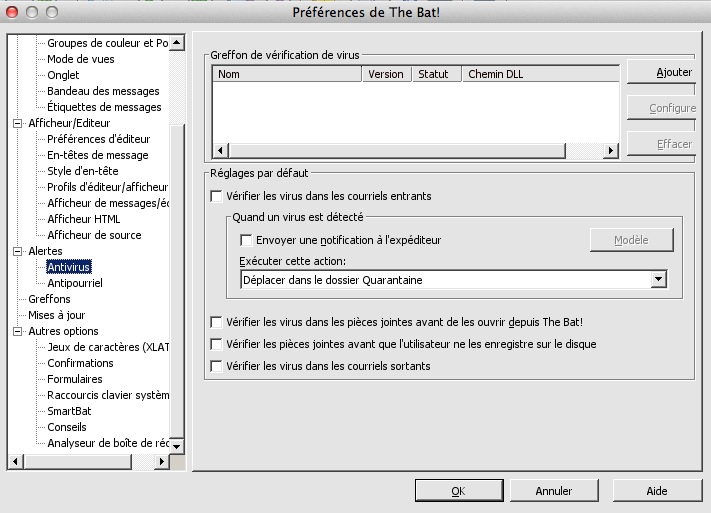Viewport: 711px width, 513px height.
Task: Open the Greffons settings page
Action: point(49,299)
